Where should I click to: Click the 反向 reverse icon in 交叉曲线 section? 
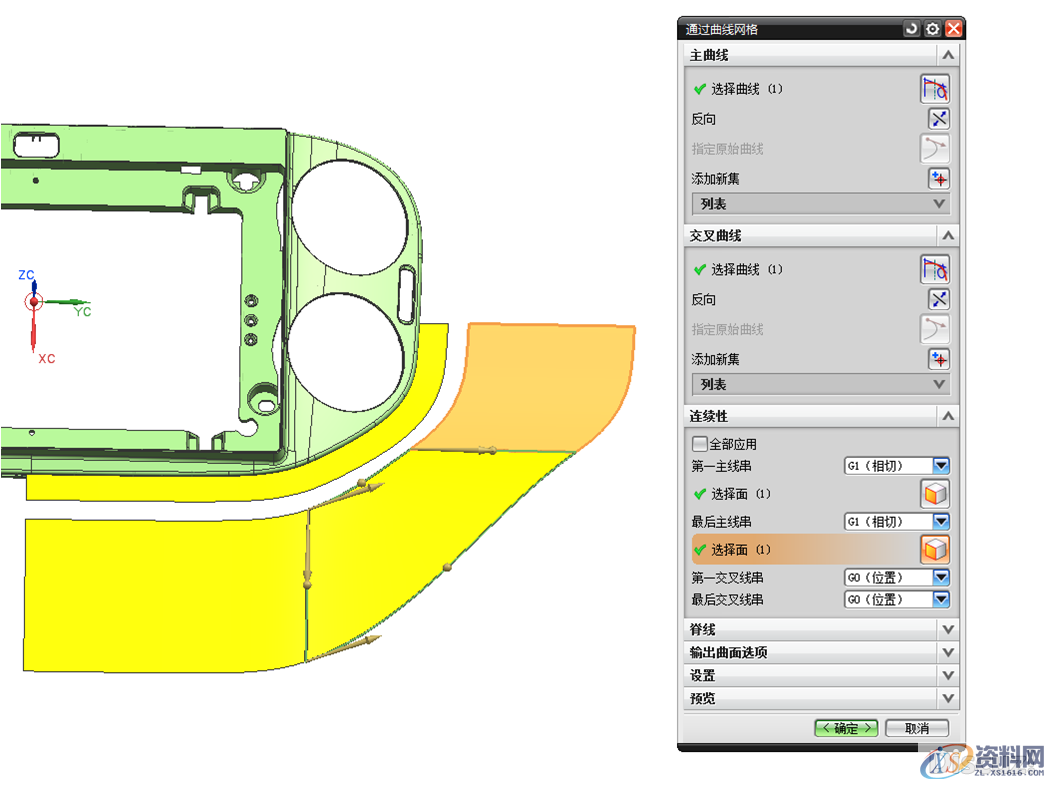click(x=938, y=299)
